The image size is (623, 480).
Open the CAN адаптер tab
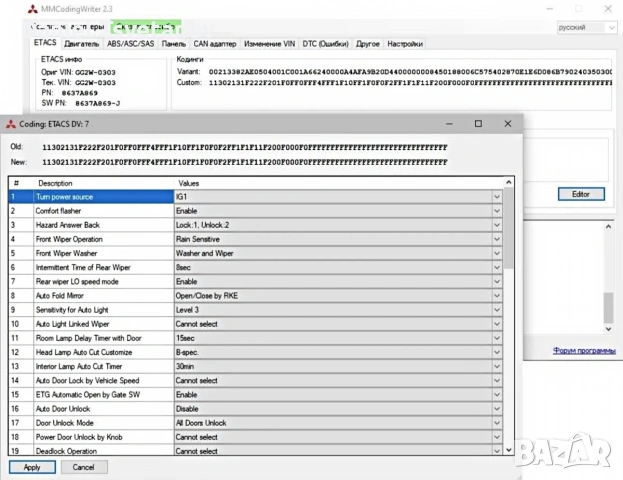tap(215, 44)
